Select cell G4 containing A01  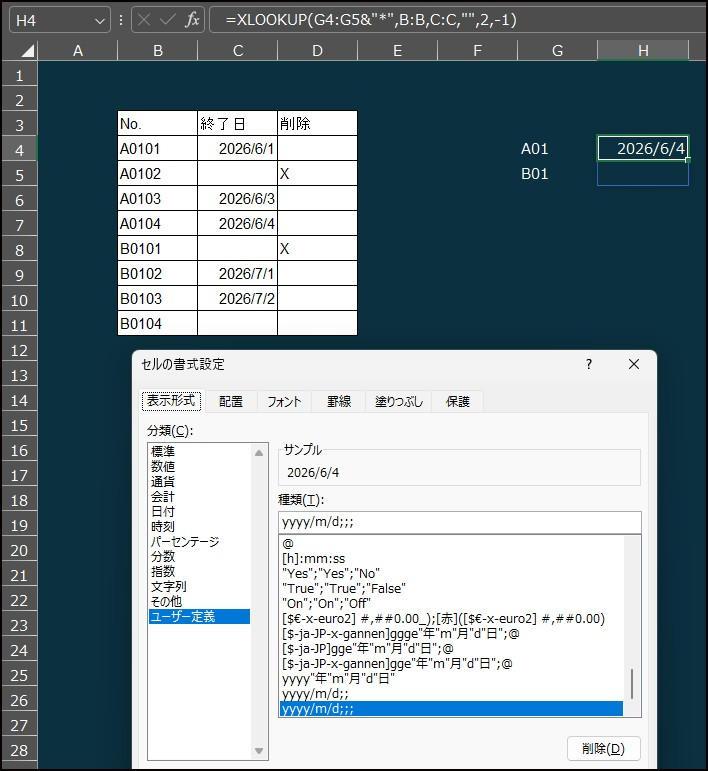(x=557, y=148)
